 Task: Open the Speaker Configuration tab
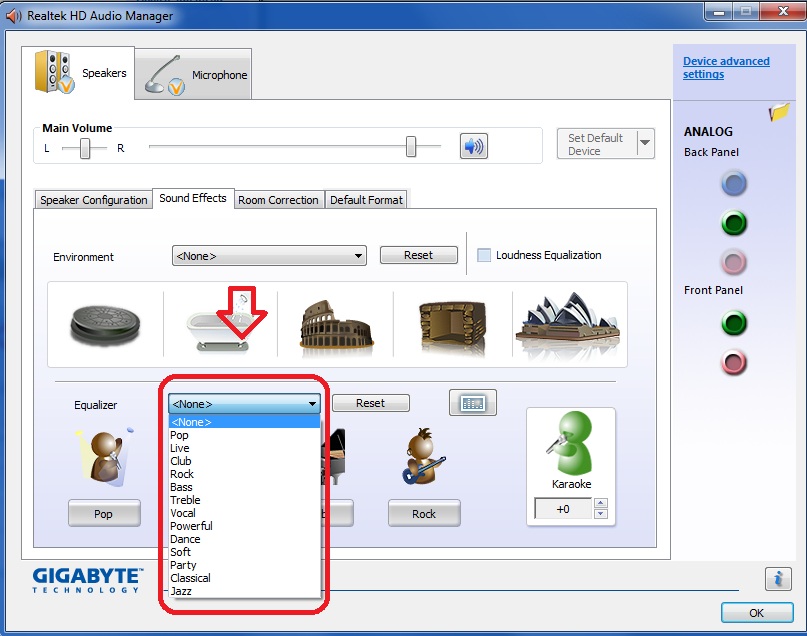click(x=94, y=200)
